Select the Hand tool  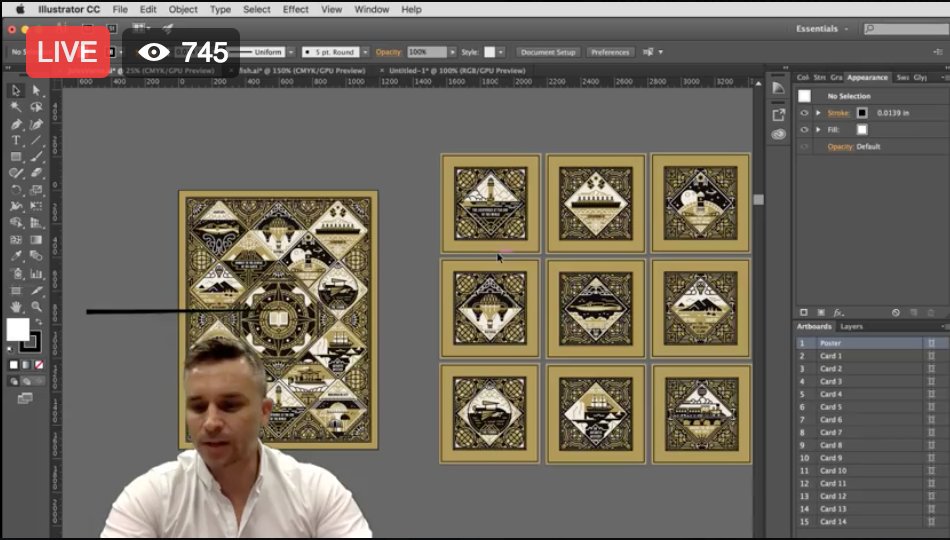tap(16, 307)
